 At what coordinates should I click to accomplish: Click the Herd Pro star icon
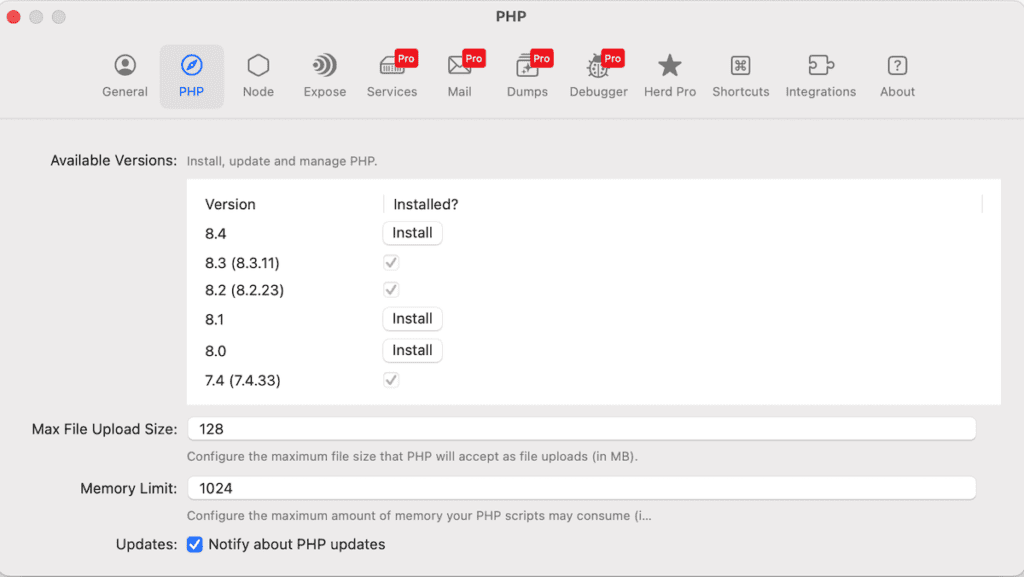coord(669,66)
